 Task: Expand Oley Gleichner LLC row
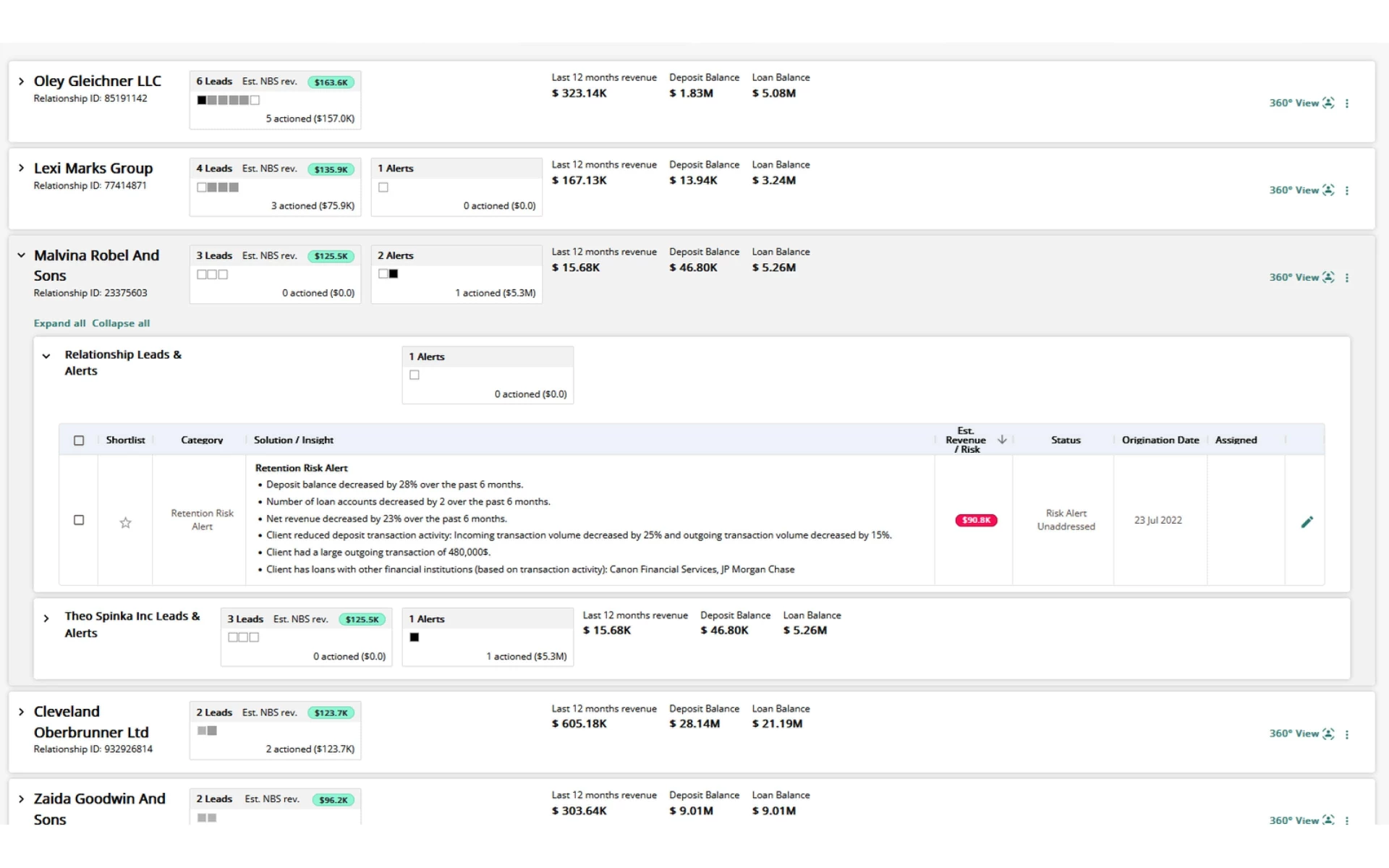21,81
